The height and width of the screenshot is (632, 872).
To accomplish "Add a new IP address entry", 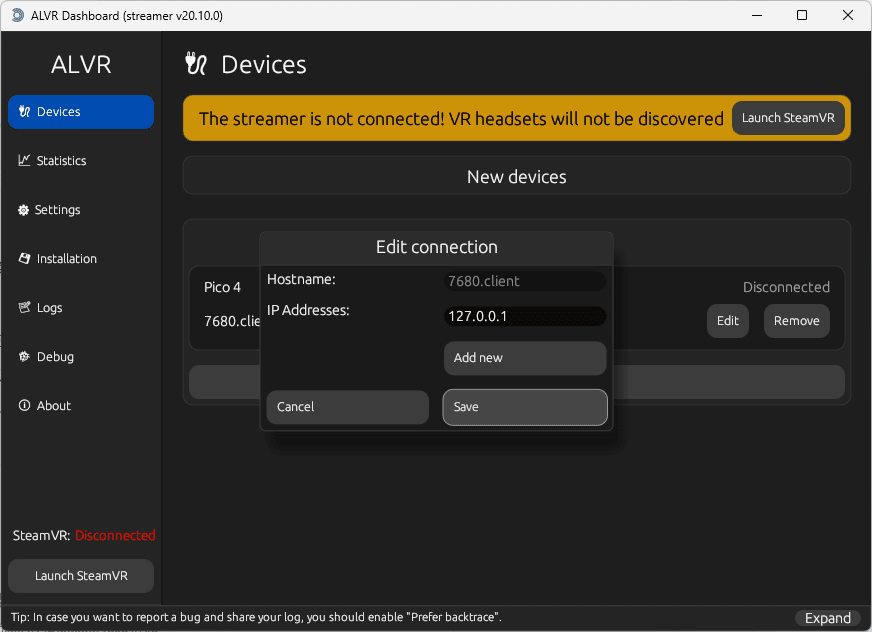I will click(524, 358).
